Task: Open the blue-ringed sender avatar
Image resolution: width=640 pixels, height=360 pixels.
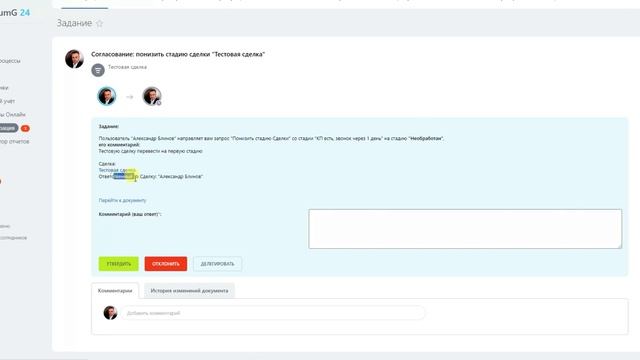Action: [107, 96]
